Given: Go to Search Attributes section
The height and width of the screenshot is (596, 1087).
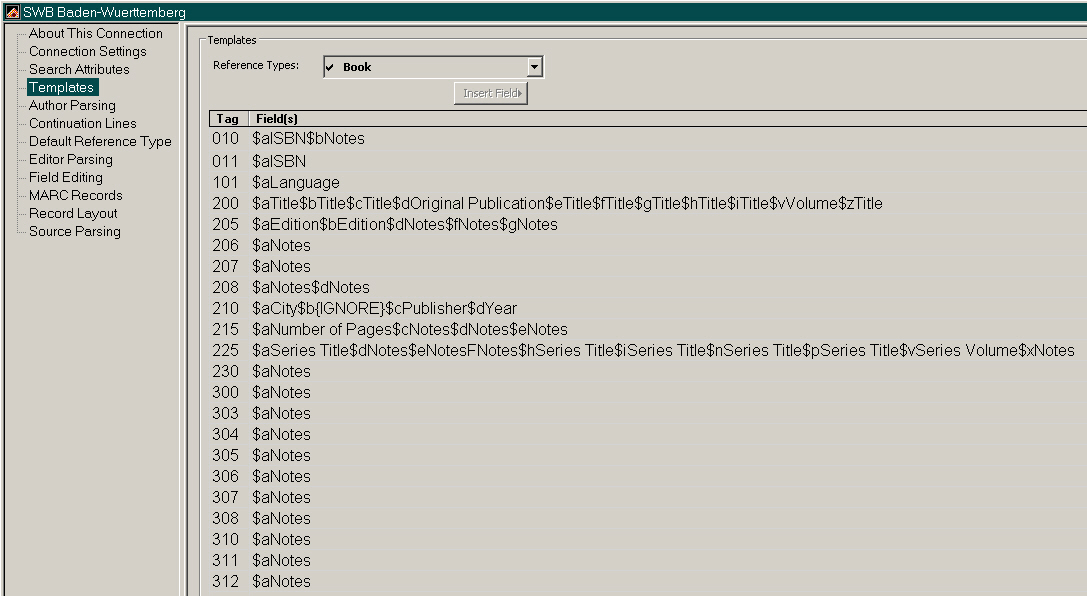Looking at the screenshot, I should [79, 69].
